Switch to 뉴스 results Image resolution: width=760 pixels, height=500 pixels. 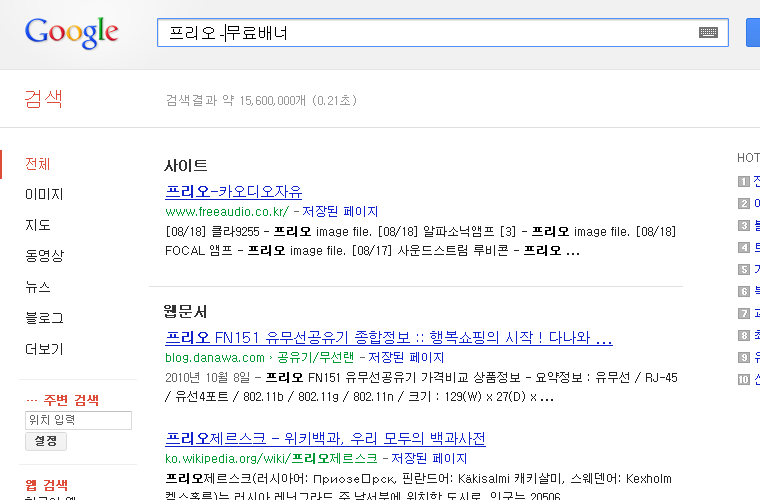click(x=38, y=287)
